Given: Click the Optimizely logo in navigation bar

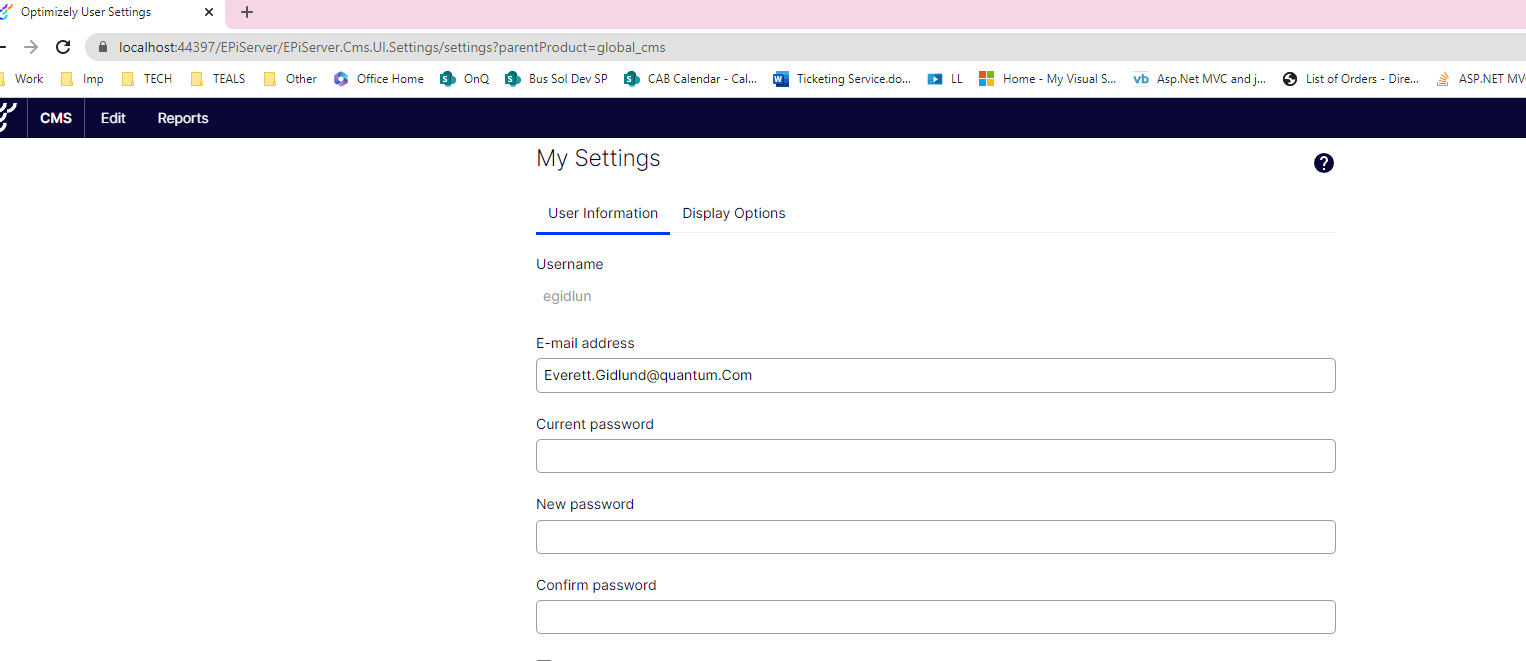Looking at the screenshot, I should (x=8, y=118).
